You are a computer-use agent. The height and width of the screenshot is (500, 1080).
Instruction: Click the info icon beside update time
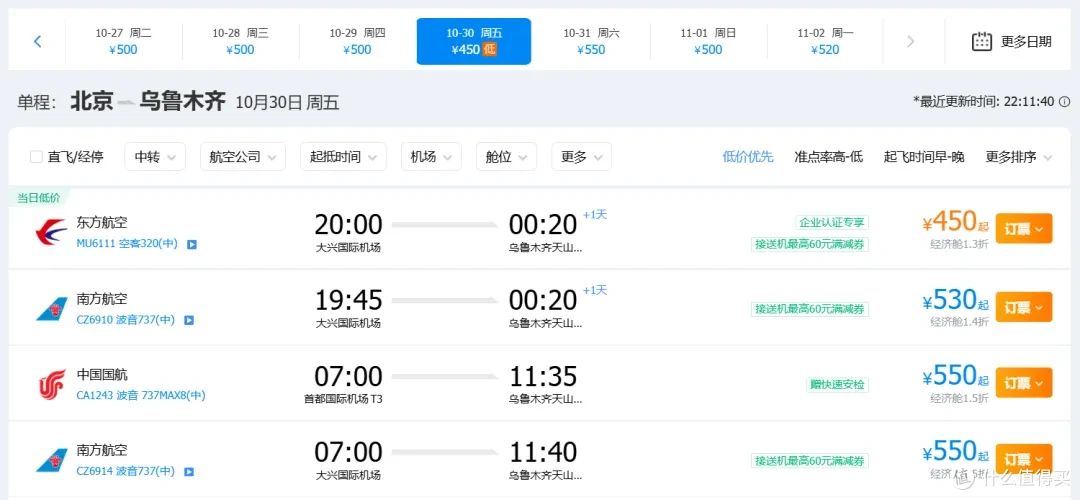pos(1065,102)
